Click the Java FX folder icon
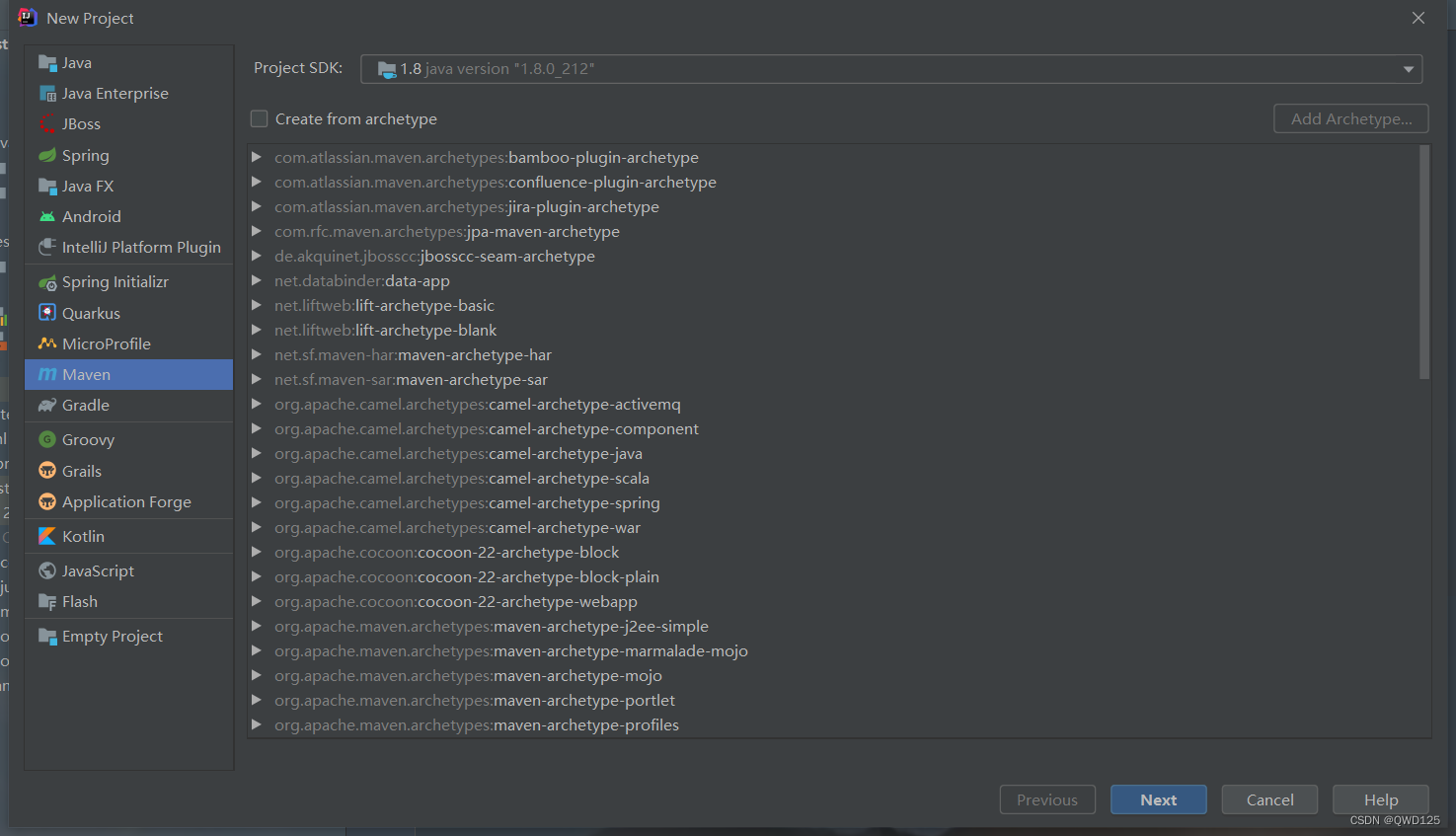Screen dimensions: 1456x836 pyautogui.click(x=47, y=186)
